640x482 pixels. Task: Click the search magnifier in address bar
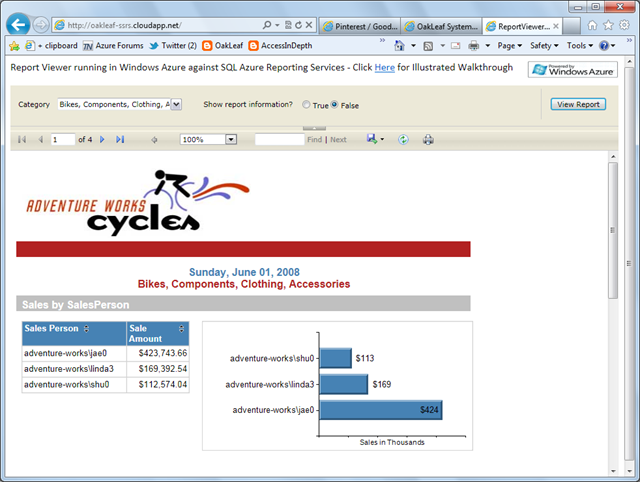point(267,25)
